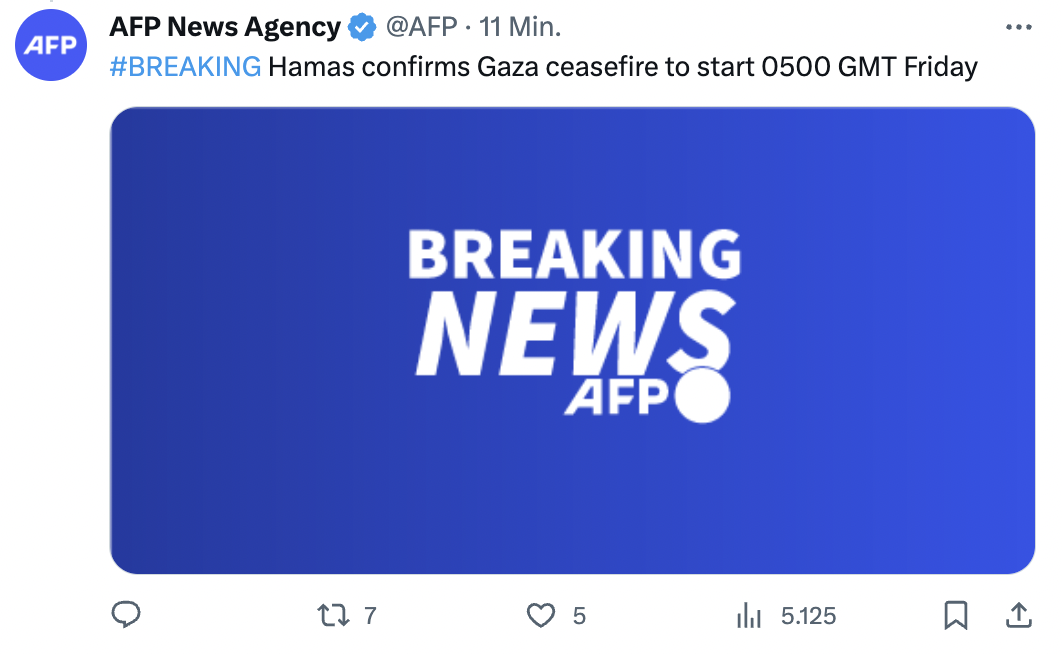Bookmark the AFP tweet
1062x654 pixels.
[956, 615]
